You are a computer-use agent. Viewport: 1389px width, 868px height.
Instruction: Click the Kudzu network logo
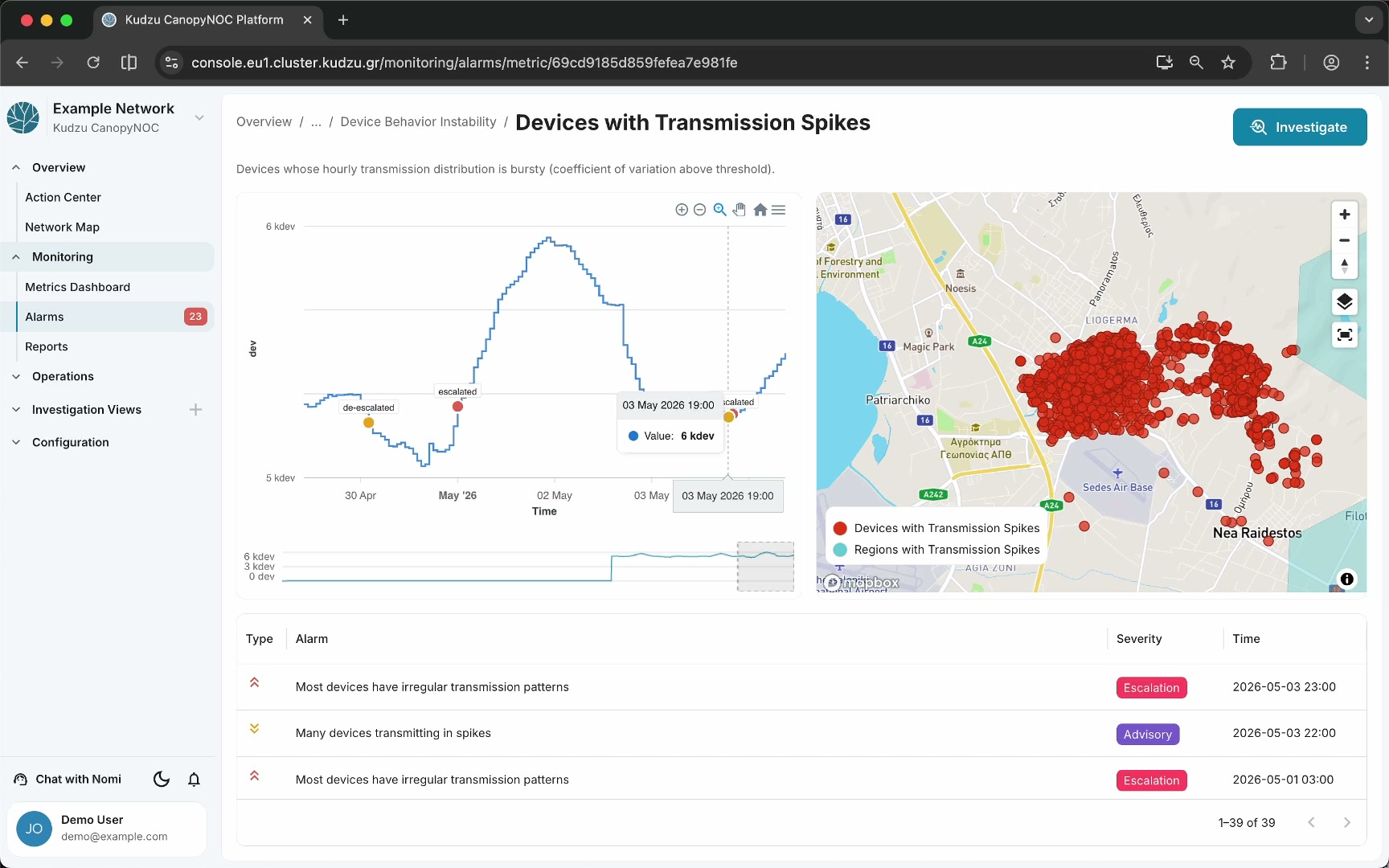click(23, 117)
